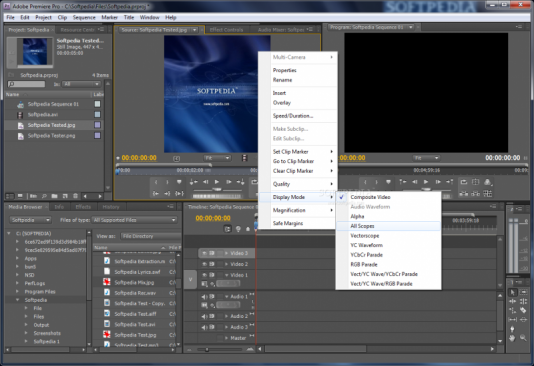Select the Pen tool

(x=513, y=329)
